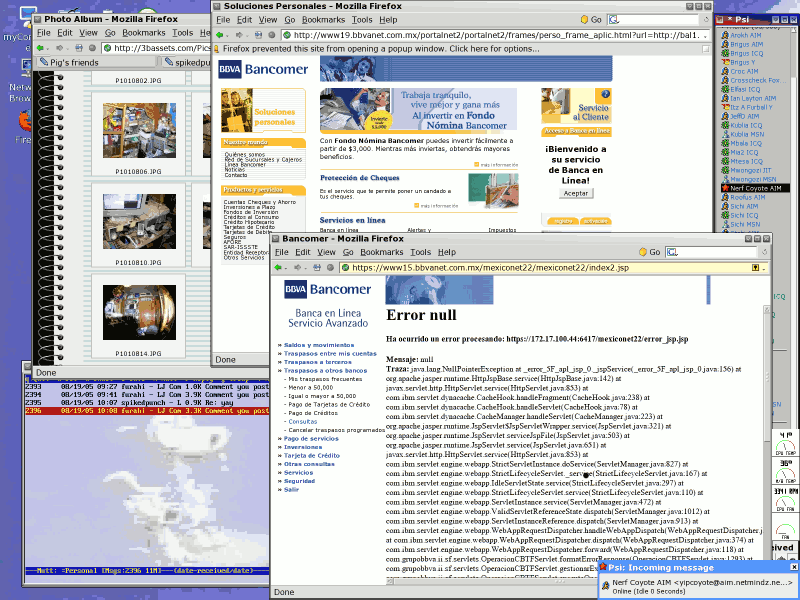
Task: Click the star icon beside Nerf Coyote AIM in Psi
Action: click(x=724, y=189)
